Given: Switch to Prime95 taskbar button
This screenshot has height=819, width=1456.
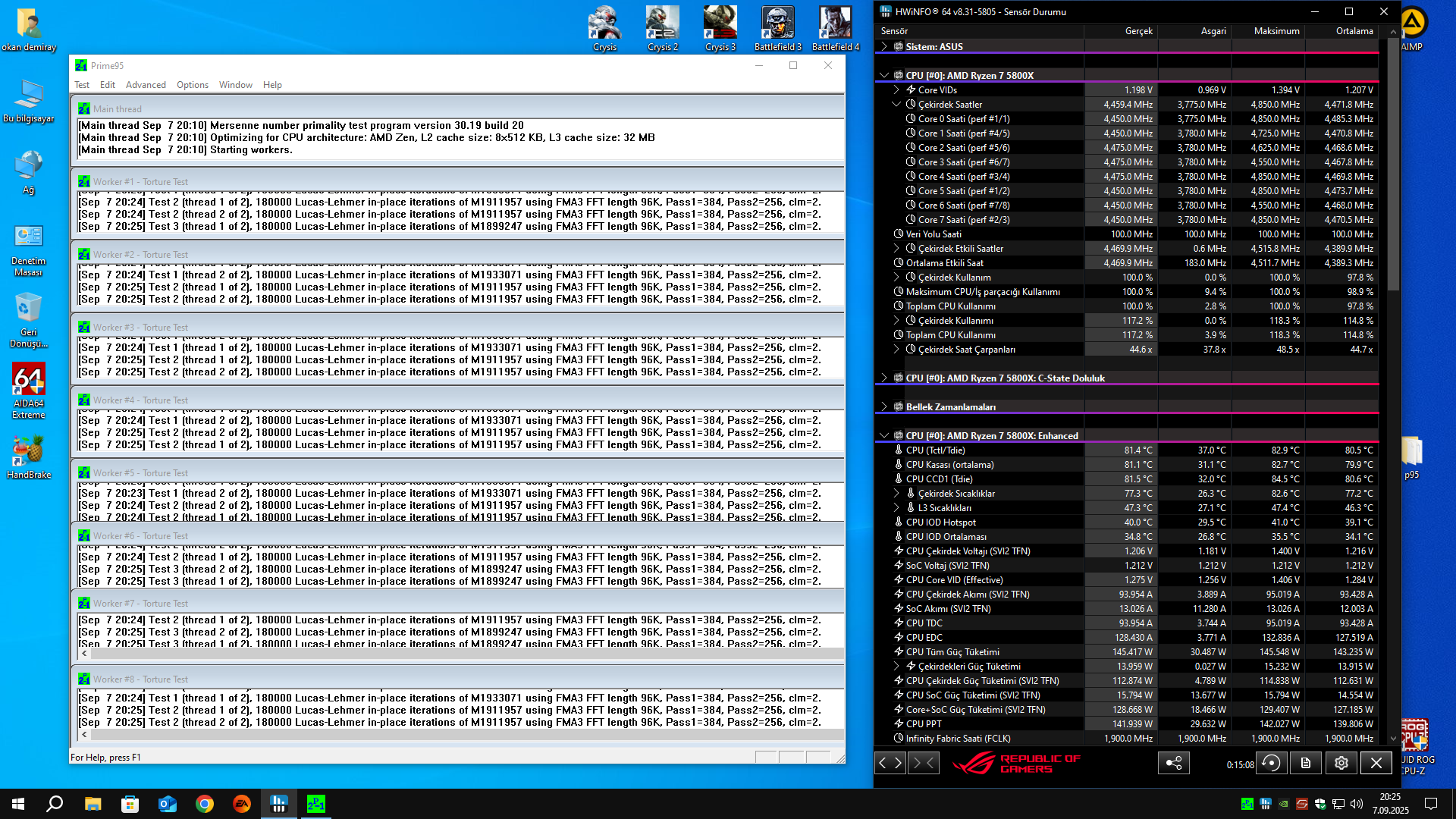Looking at the screenshot, I should point(316,804).
